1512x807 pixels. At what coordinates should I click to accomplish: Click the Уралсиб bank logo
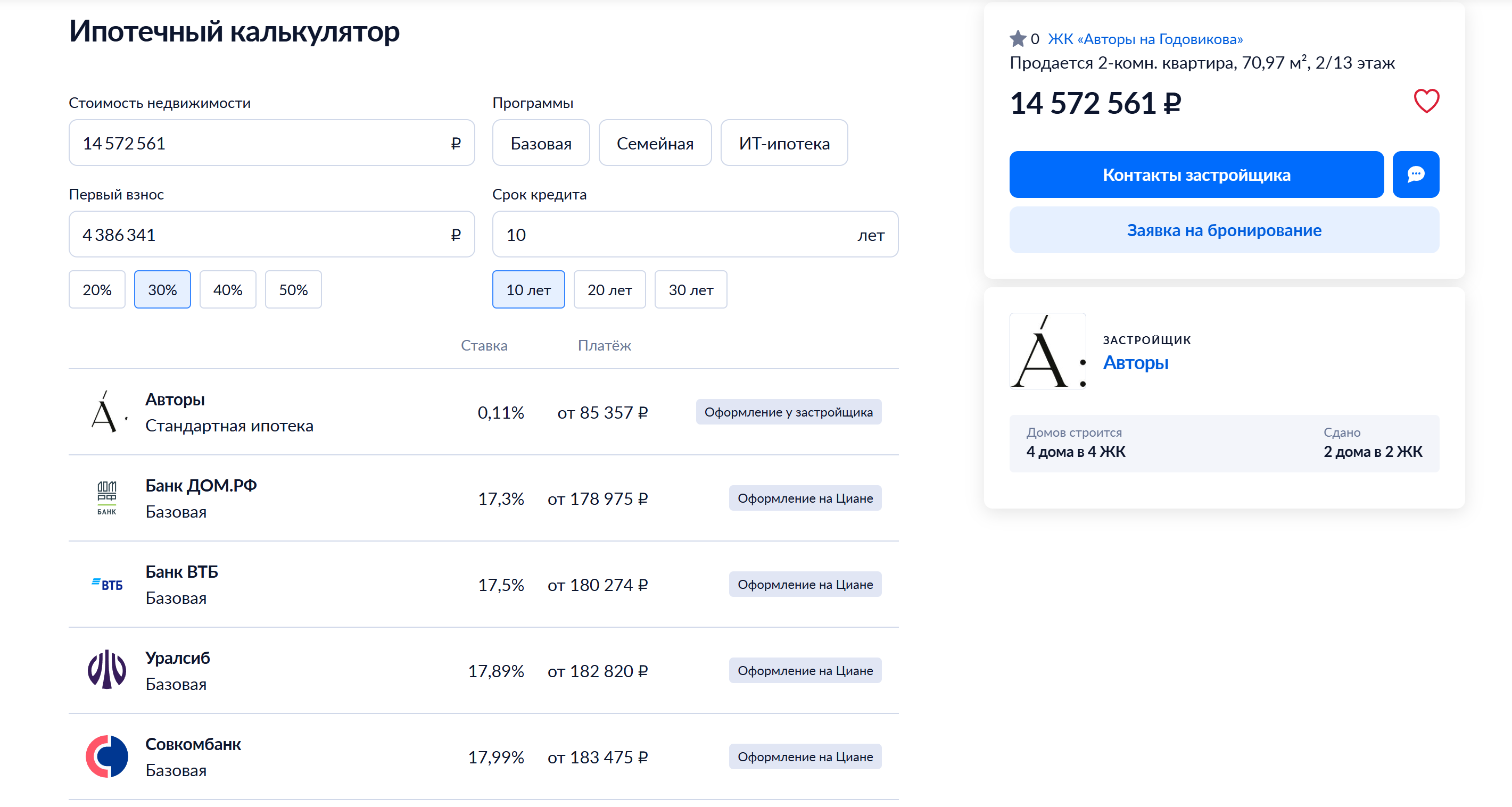click(107, 670)
